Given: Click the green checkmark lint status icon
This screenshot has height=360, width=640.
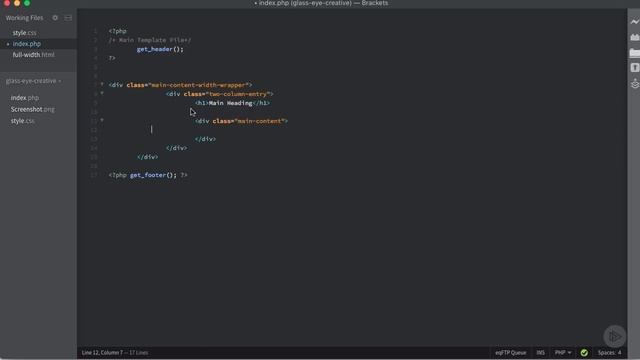Looking at the screenshot, I should tap(584, 352).
